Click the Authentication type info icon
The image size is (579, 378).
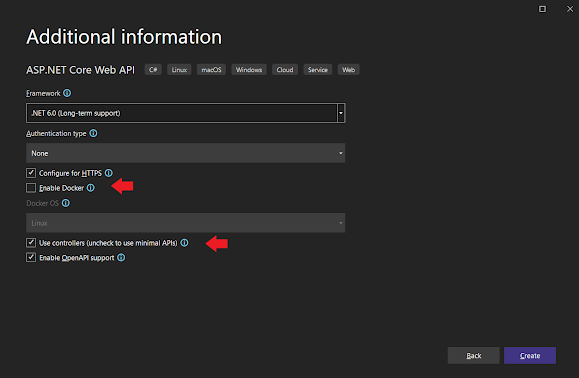tap(93, 133)
